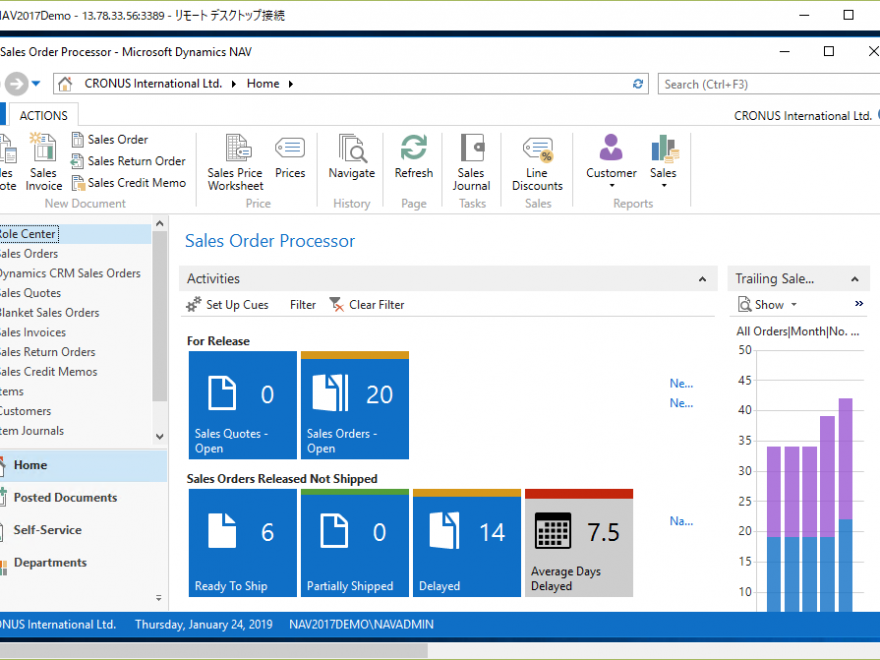
Task: Refresh the page using the ribbon
Action: 414,157
